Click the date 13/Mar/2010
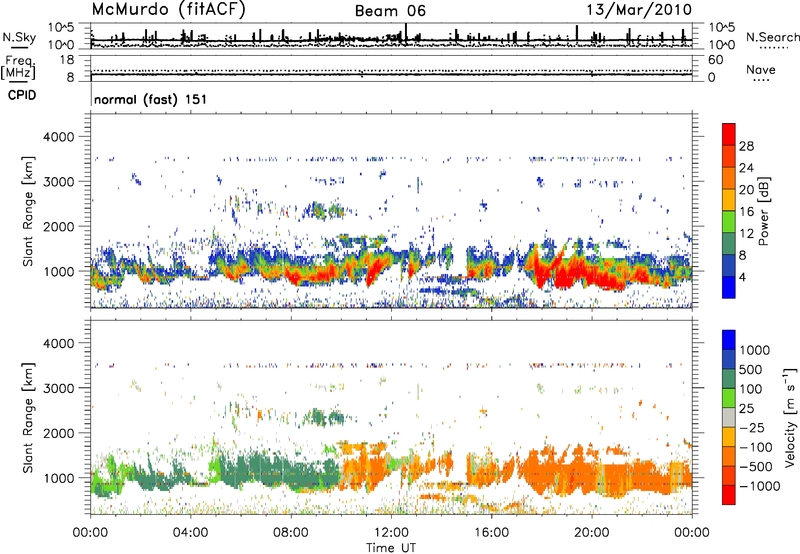This screenshot has height=554, width=800. coord(639,9)
